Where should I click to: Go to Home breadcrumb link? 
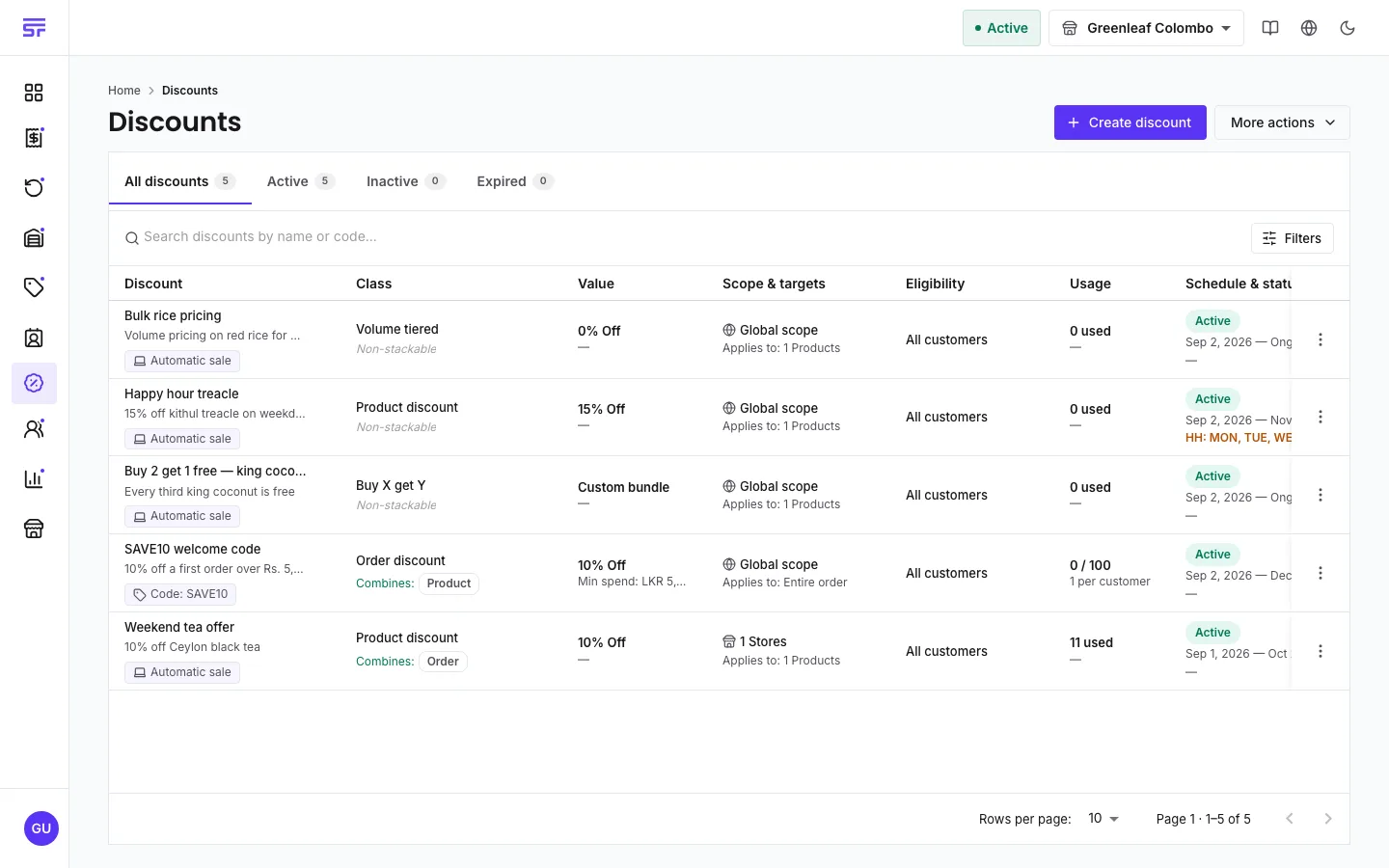tap(124, 91)
